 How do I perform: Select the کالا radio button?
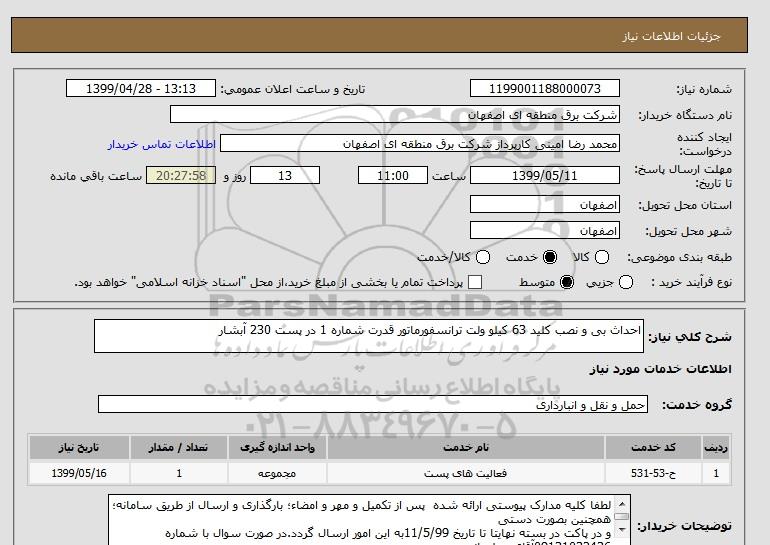coord(602,257)
